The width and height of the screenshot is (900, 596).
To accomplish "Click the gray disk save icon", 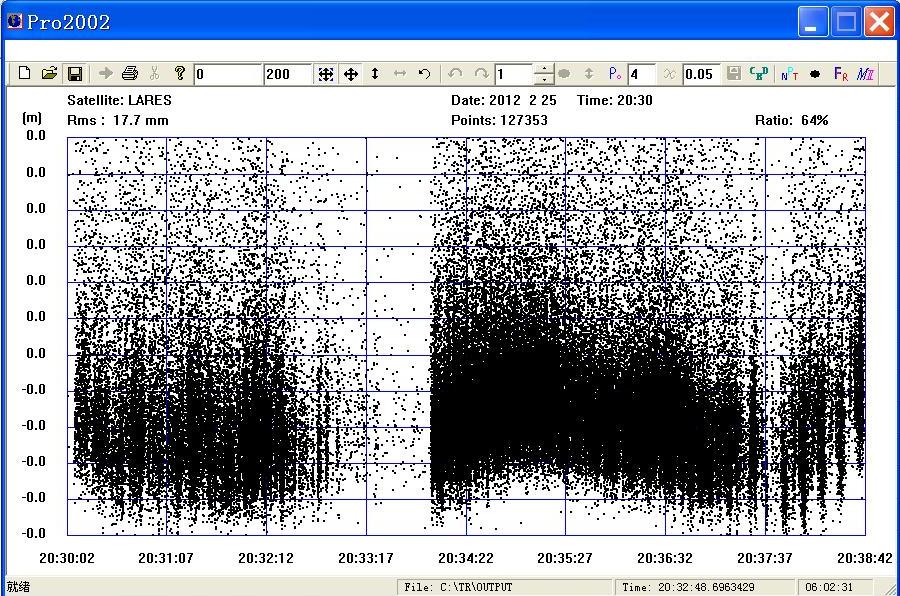I will pos(734,73).
